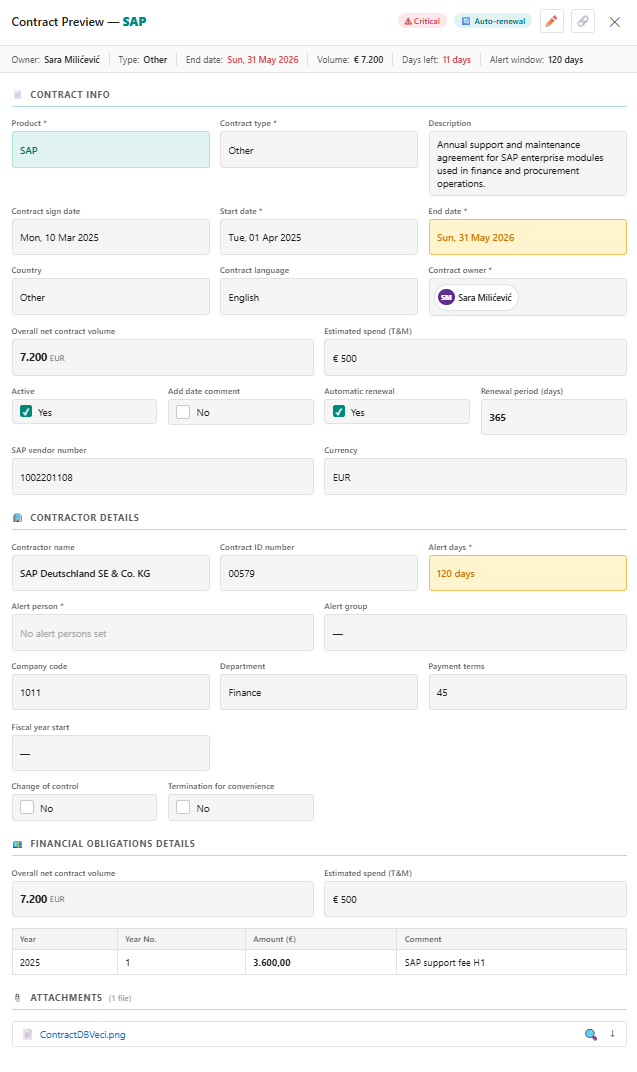The image size is (637, 1072).
Task: Click the Alert person field
Action: [x=163, y=632]
